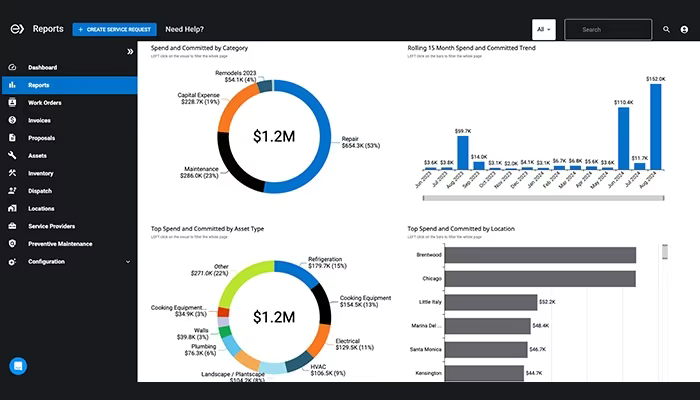Click the Work Orders icon

[12, 102]
